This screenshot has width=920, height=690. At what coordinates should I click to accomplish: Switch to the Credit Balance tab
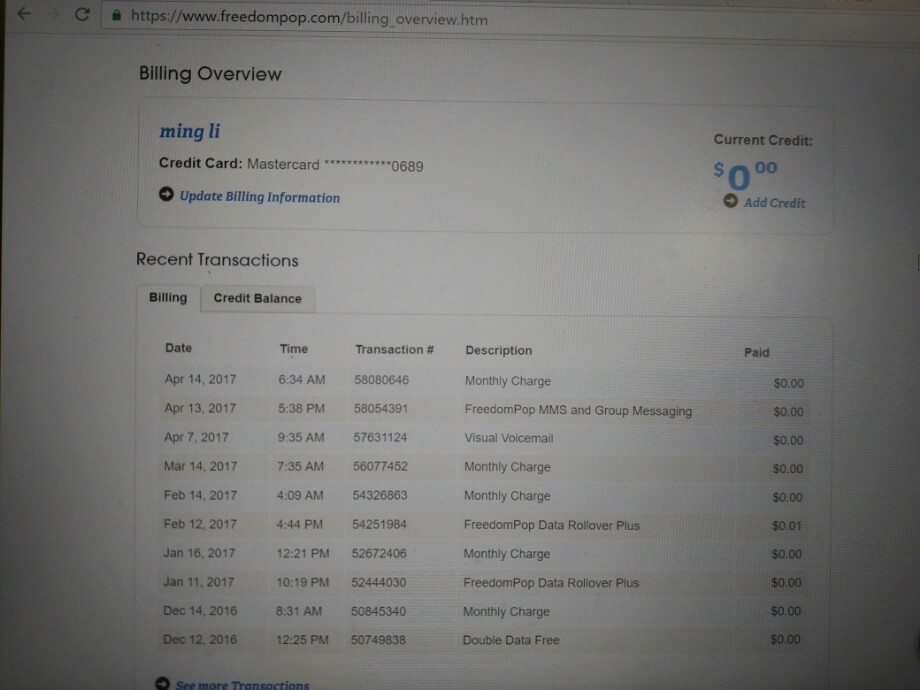pos(258,298)
